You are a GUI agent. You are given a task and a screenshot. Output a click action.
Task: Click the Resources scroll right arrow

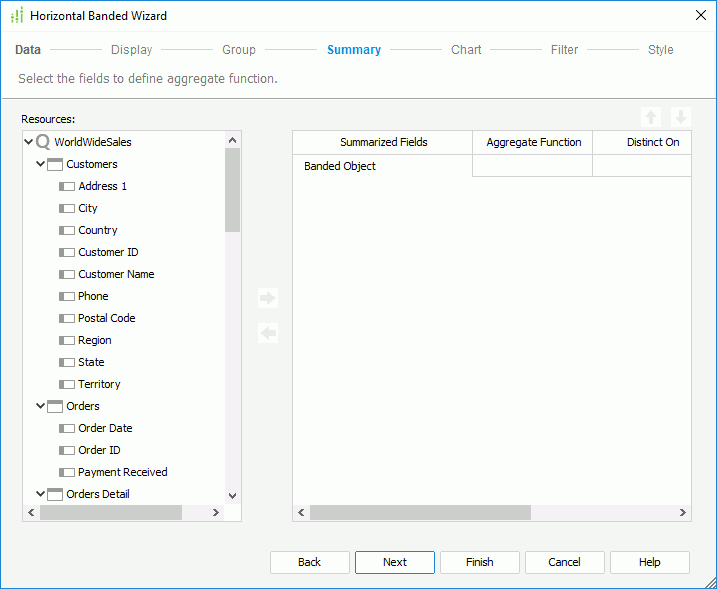[216, 513]
